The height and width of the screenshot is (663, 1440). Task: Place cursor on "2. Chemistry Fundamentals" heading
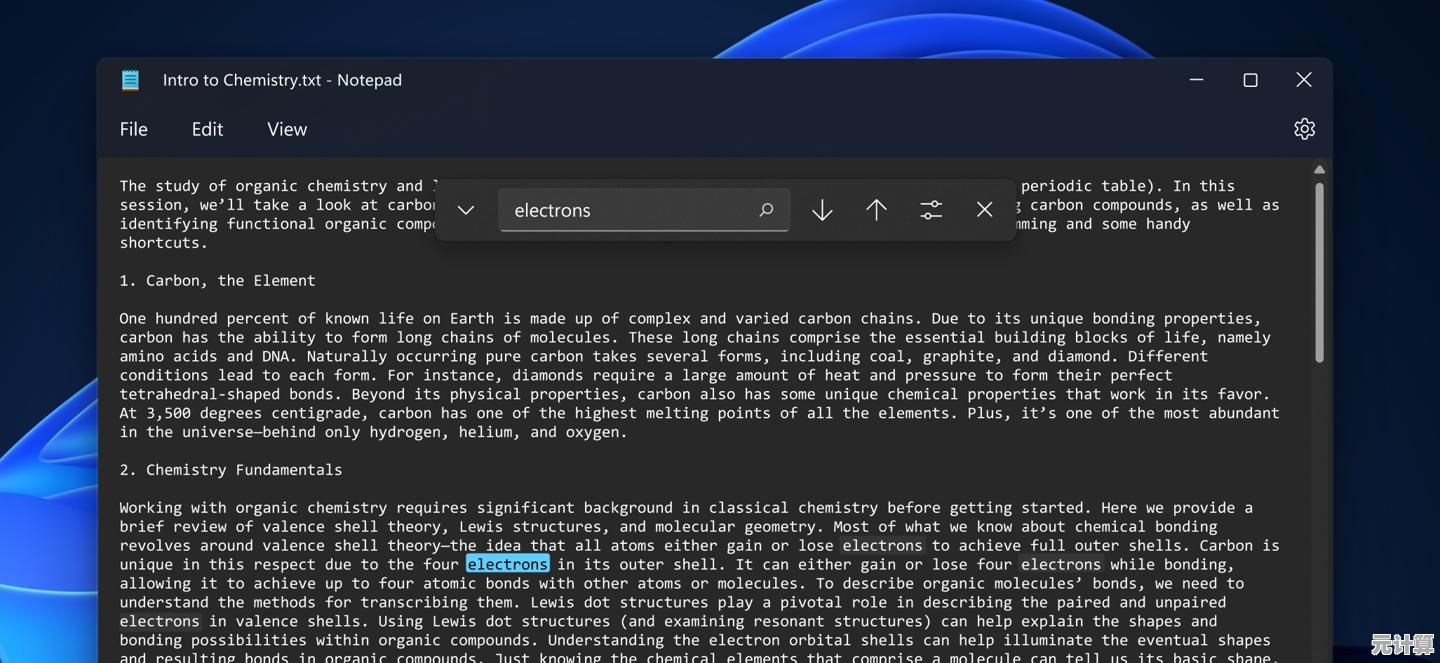tap(230, 470)
